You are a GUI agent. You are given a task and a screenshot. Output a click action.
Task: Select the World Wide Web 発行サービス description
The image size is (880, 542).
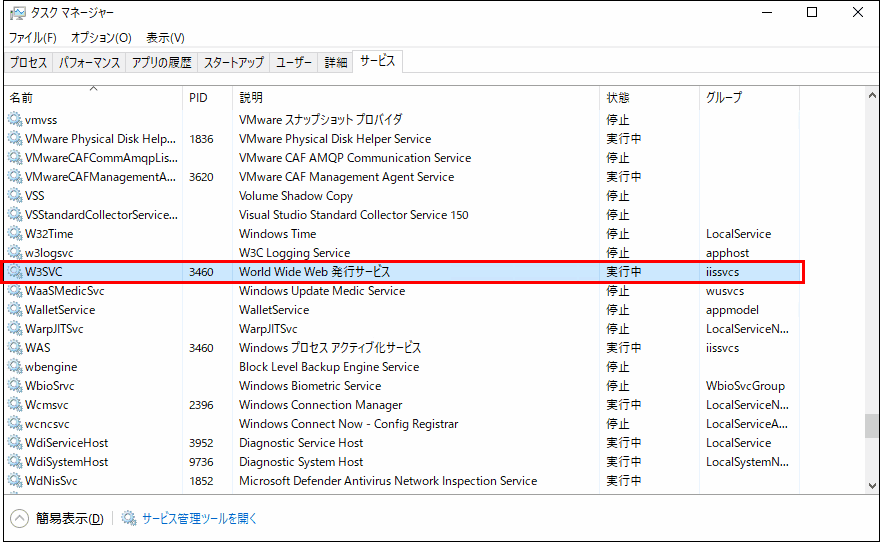click(x=314, y=272)
